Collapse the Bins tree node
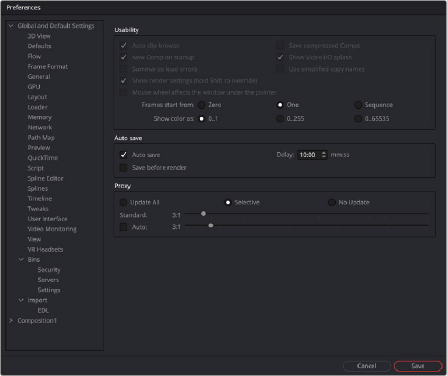The image size is (447, 376). (21, 259)
